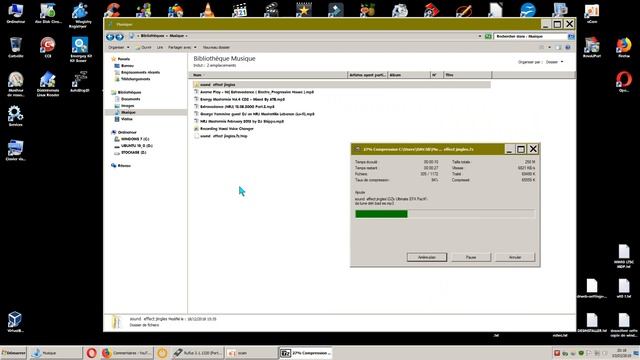
Task: Click the Explorer help icon
Action: tap(568, 47)
